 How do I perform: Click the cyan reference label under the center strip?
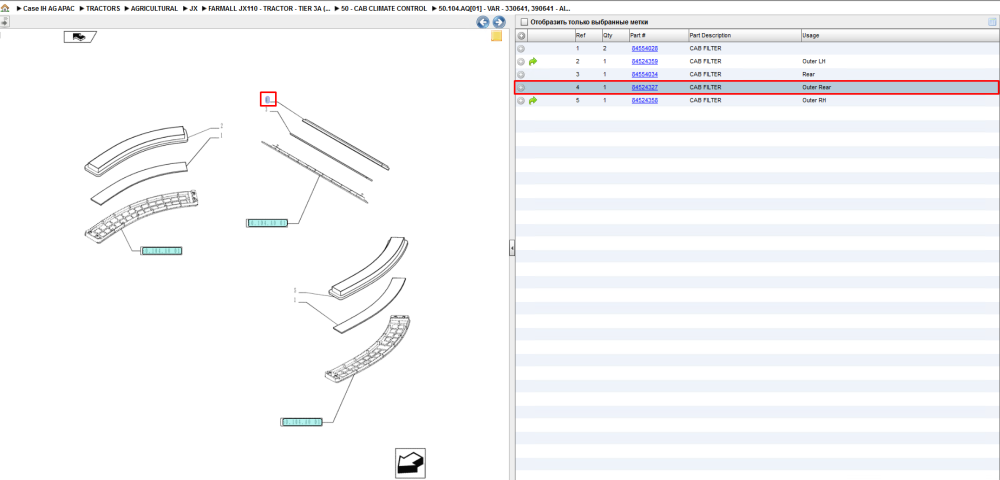267,222
